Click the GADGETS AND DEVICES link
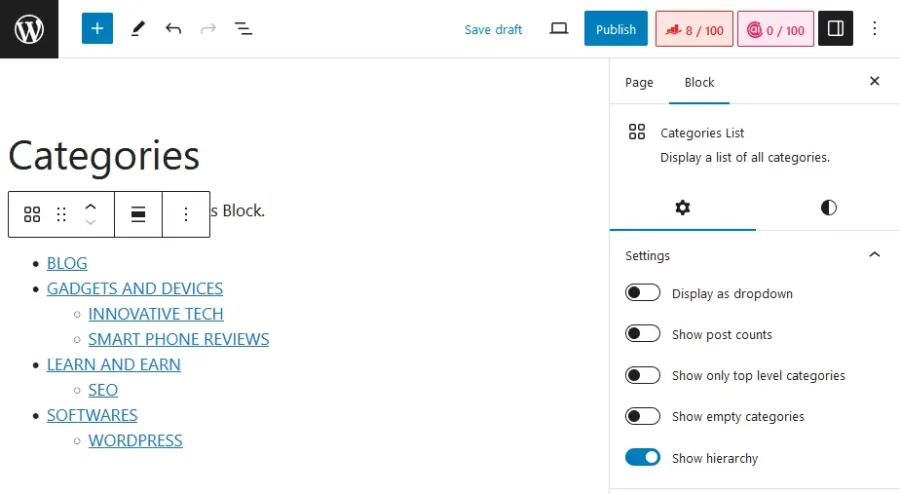 click(135, 289)
